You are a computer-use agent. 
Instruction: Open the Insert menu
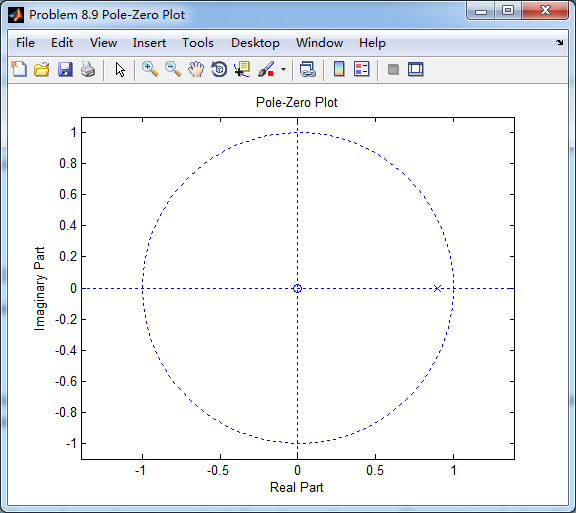point(149,43)
